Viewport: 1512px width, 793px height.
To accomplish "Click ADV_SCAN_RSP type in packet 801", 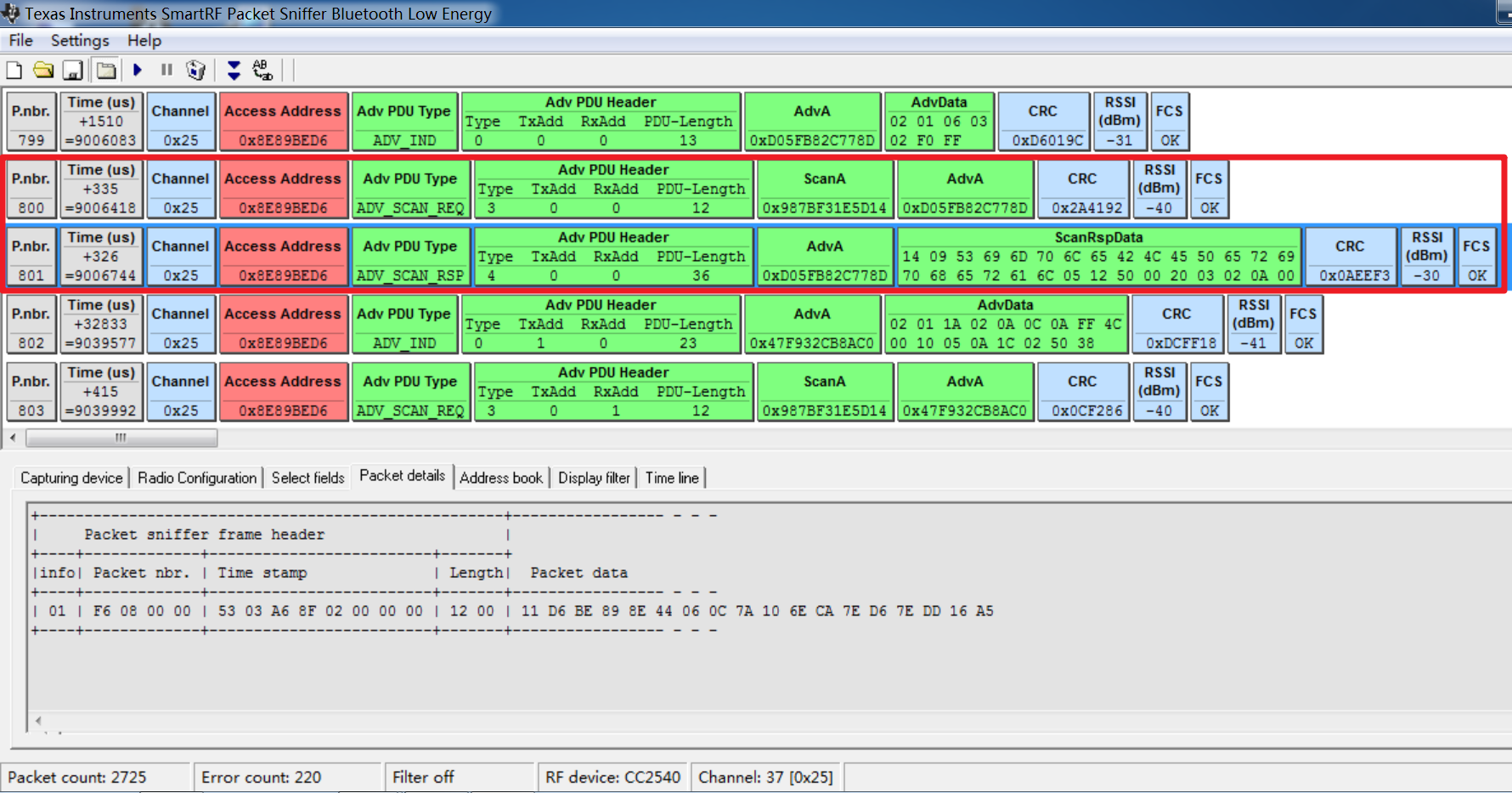I will click(411, 275).
